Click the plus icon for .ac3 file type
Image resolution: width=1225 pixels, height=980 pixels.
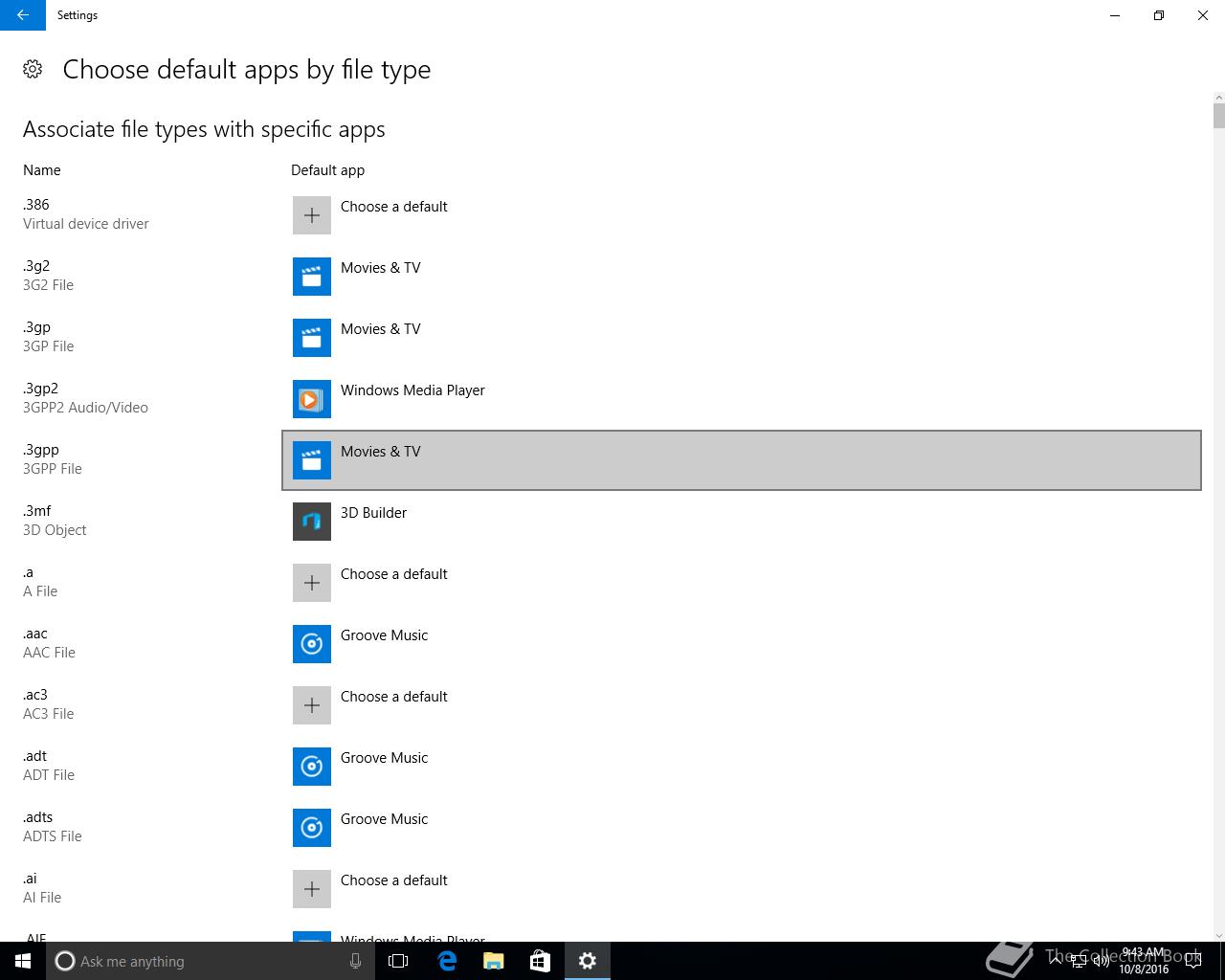pyautogui.click(x=312, y=705)
